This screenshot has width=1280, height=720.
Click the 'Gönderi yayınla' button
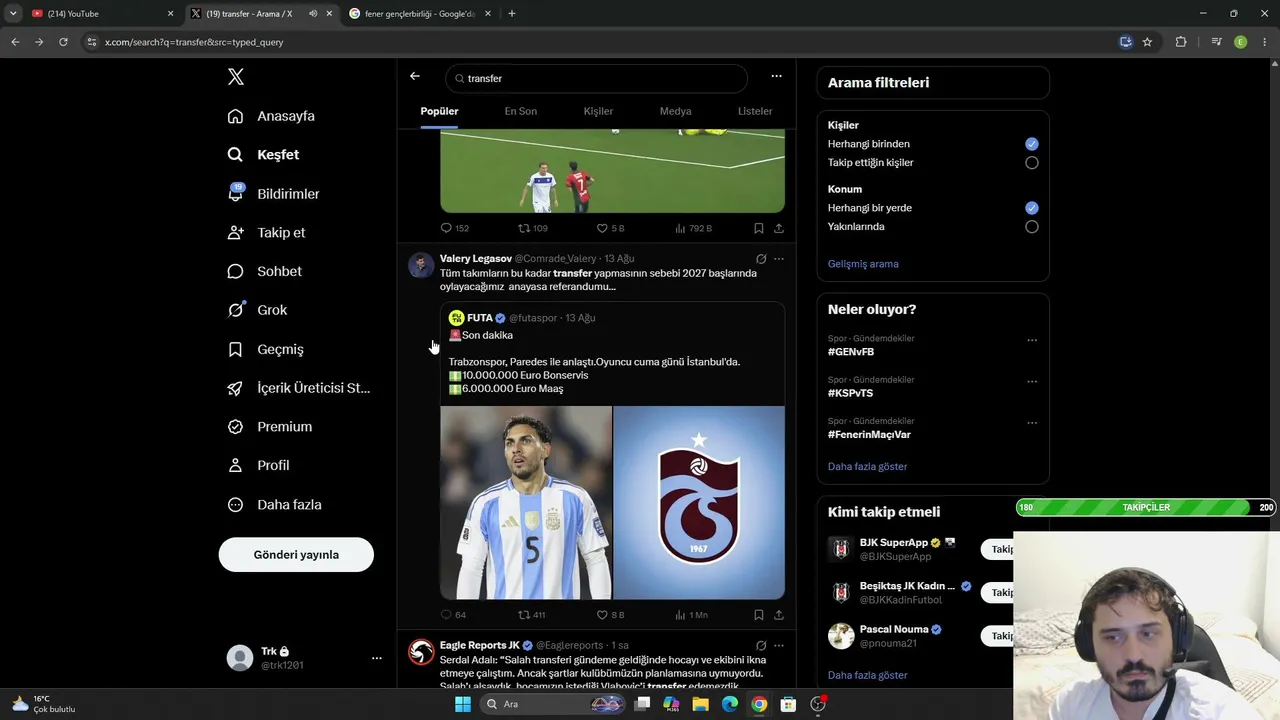tap(296, 555)
